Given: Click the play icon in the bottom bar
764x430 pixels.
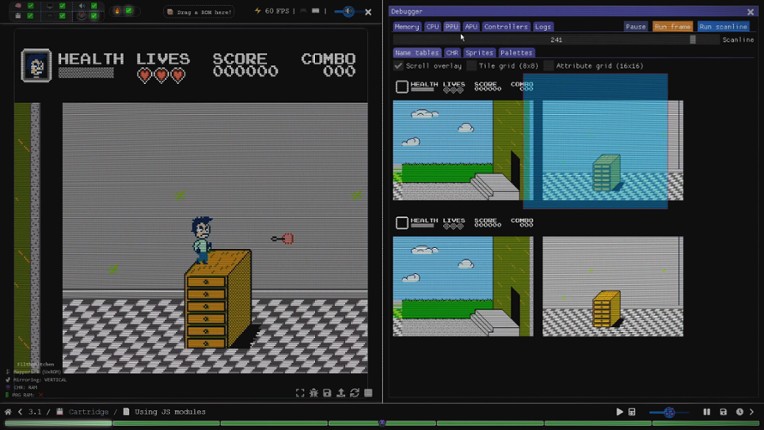Looking at the screenshot, I should coord(619,412).
